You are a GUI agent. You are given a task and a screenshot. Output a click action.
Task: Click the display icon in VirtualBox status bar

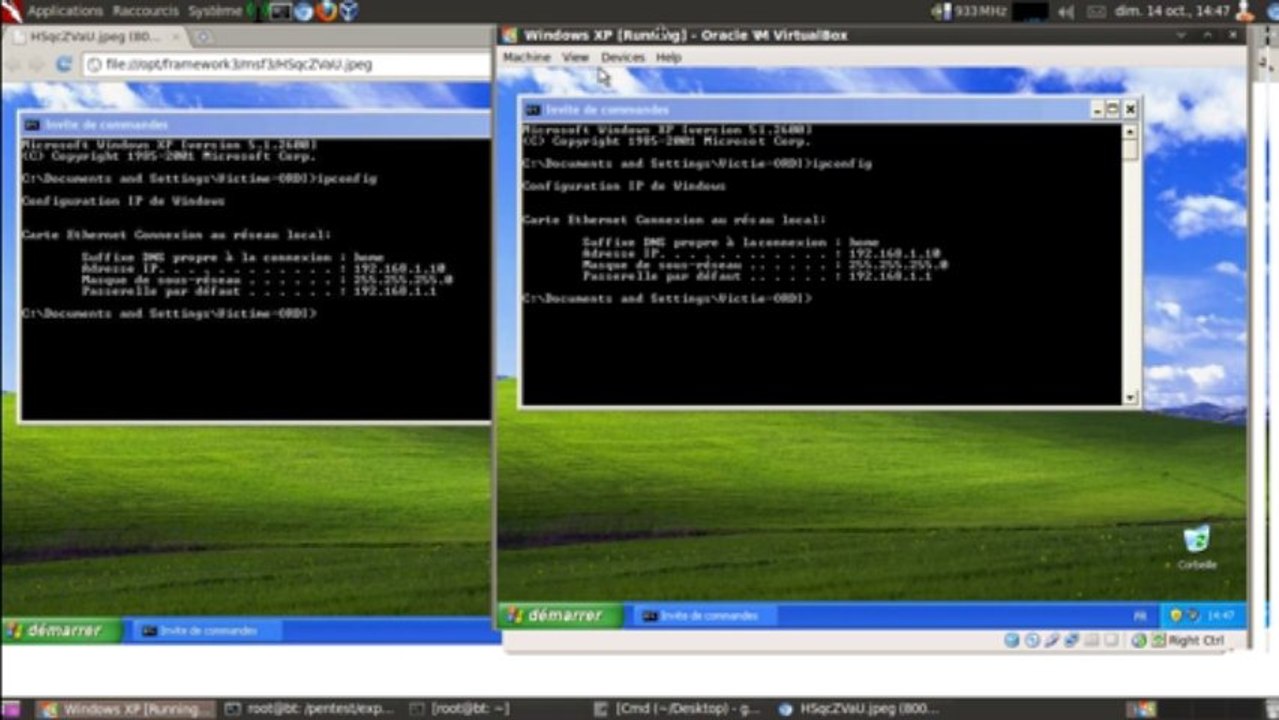(x=1112, y=640)
